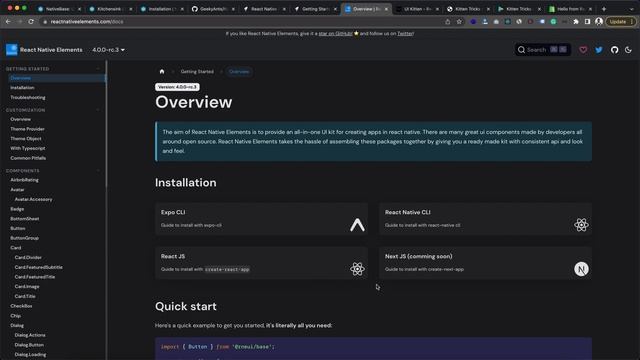Click the Expo logo icon on Expo CLI card
The height and width of the screenshot is (360, 640).
[357, 225]
